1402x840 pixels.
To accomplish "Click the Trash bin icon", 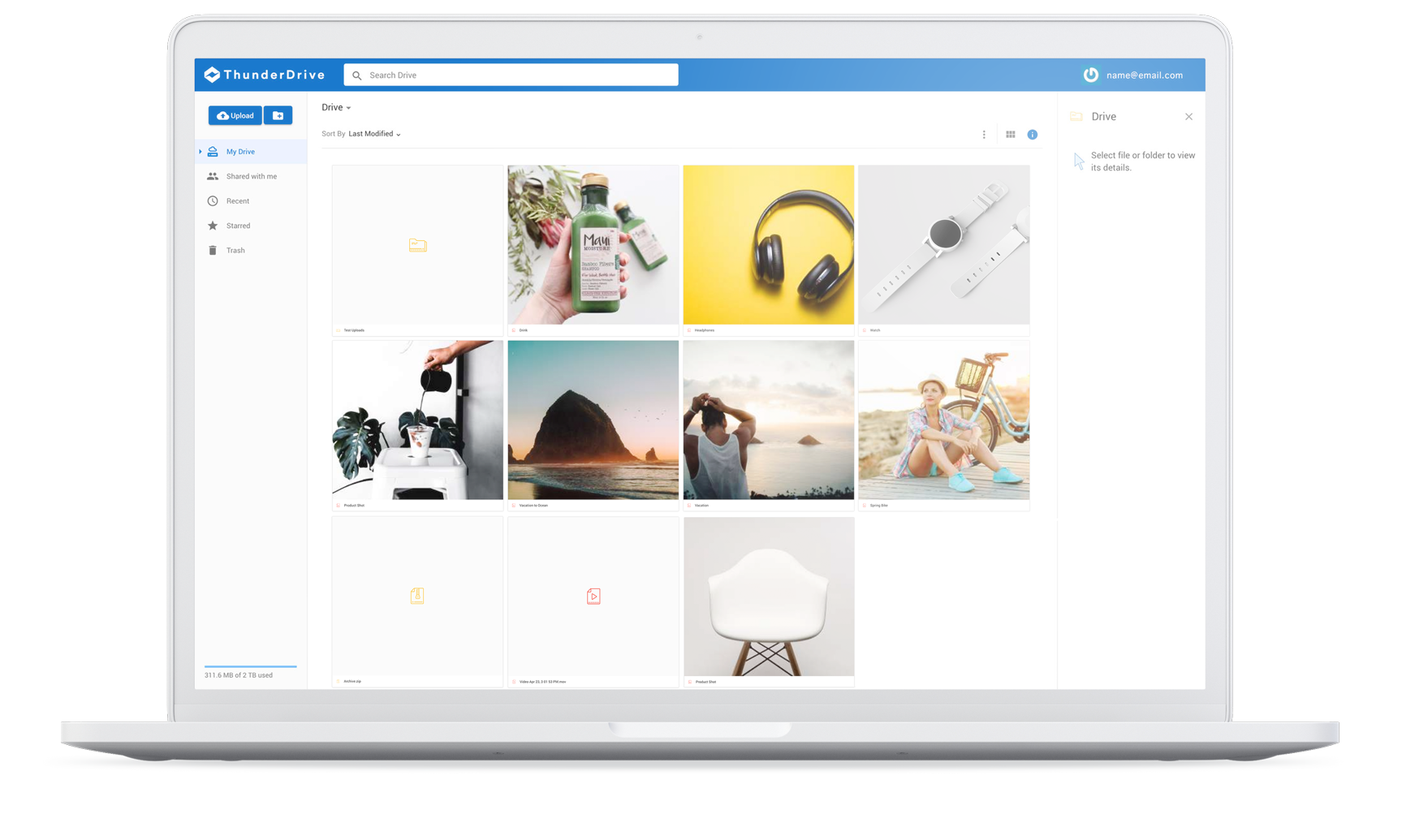I will coord(213,251).
